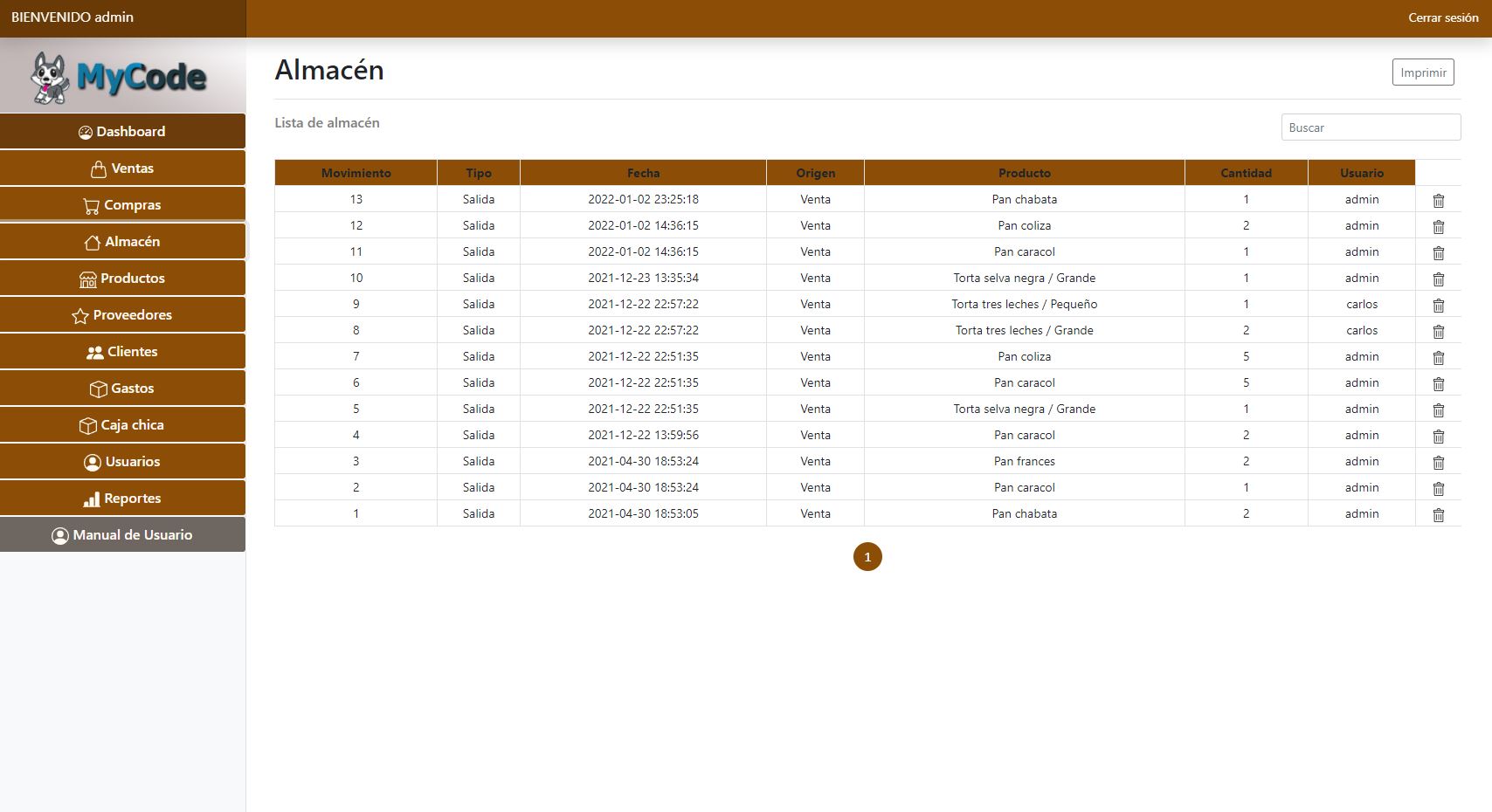Open Compras from the sidebar
This screenshot has height=812, width=1492.
pyautogui.click(x=122, y=205)
